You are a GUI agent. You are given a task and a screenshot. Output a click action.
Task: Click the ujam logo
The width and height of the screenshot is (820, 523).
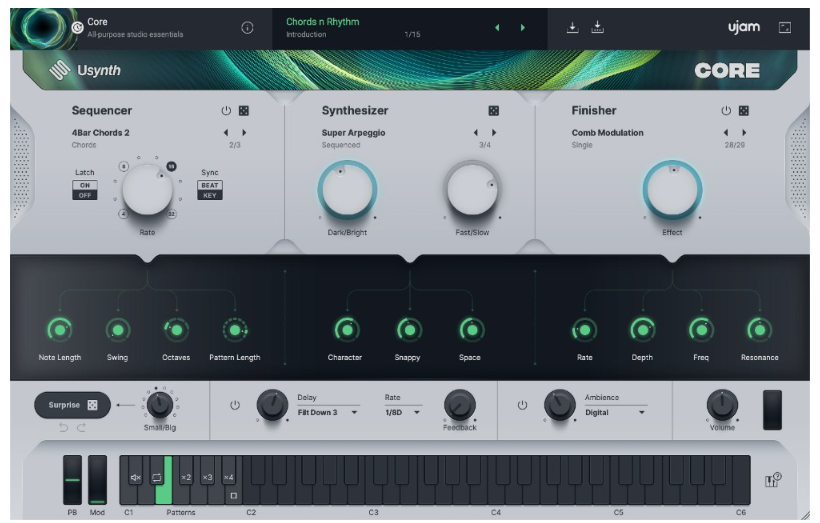[x=745, y=27]
